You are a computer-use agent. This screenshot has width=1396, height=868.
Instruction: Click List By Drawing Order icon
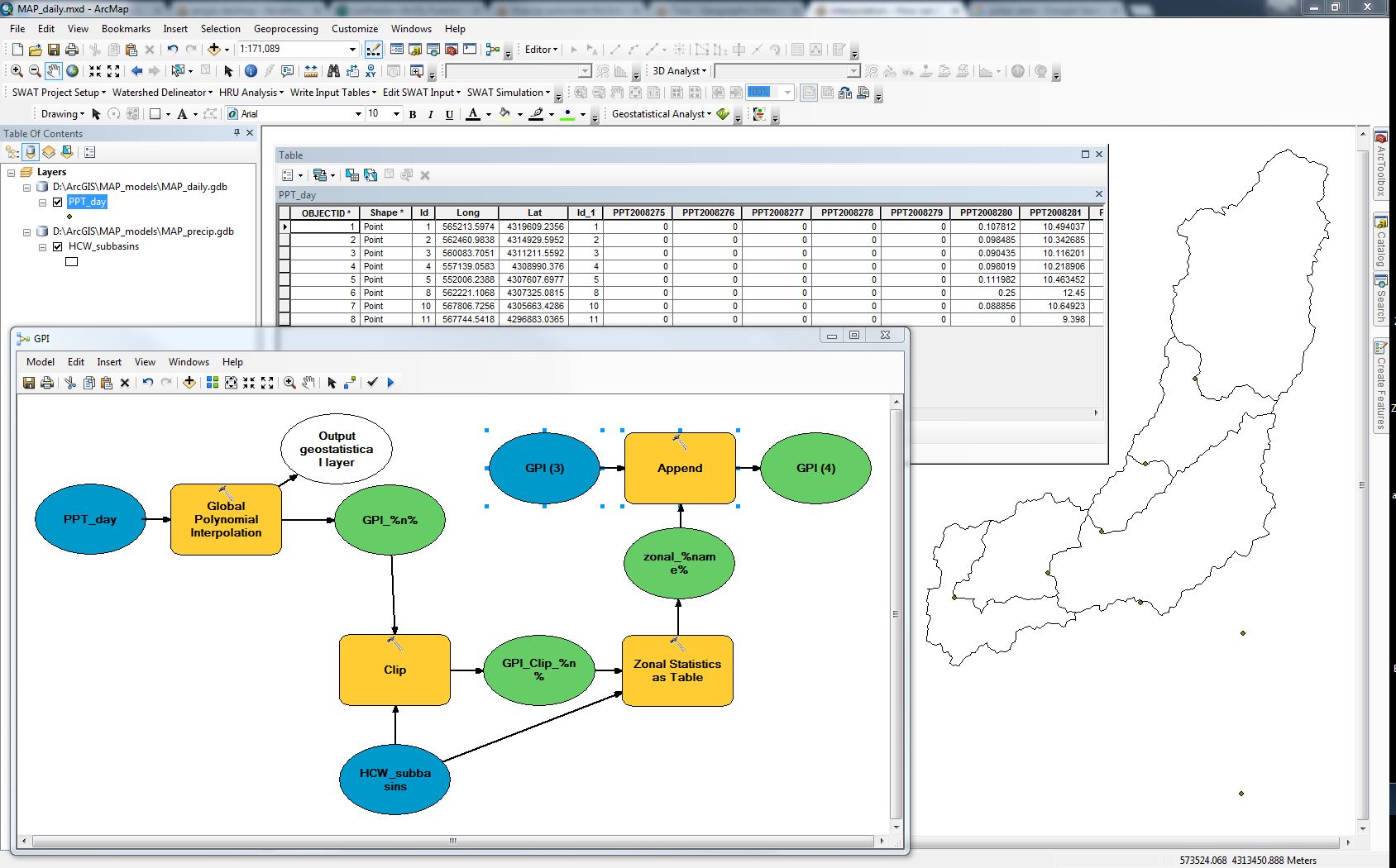pyautogui.click(x=12, y=152)
